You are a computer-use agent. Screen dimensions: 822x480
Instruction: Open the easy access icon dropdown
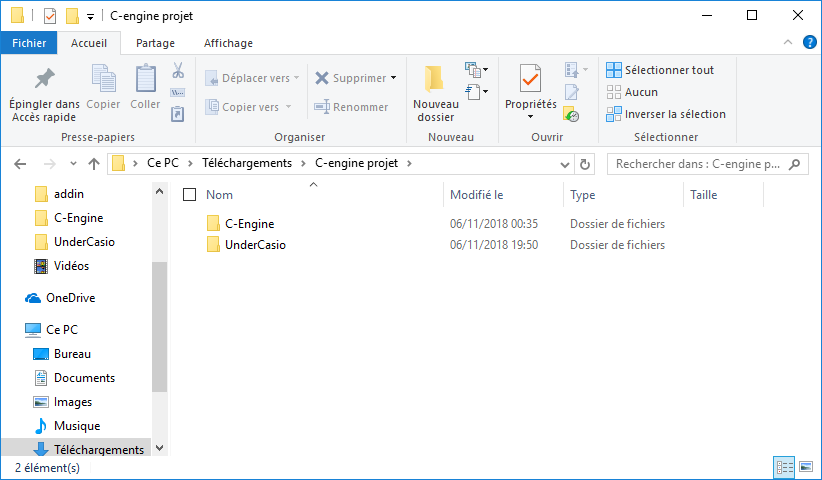click(476, 92)
